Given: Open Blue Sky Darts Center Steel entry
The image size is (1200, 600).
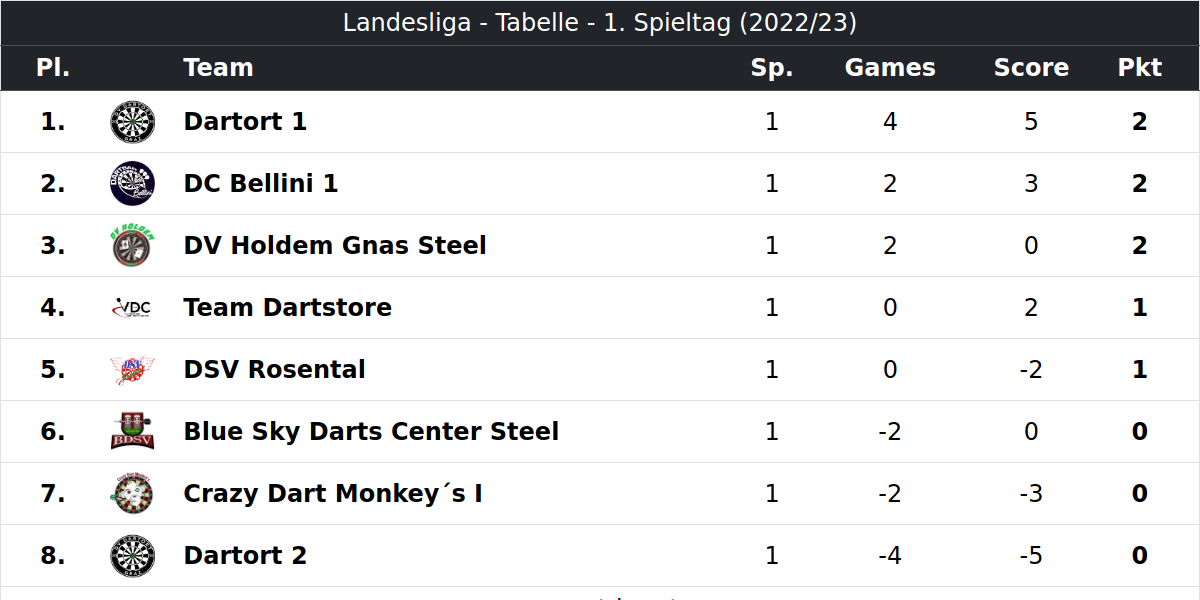Looking at the screenshot, I should [x=371, y=432].
